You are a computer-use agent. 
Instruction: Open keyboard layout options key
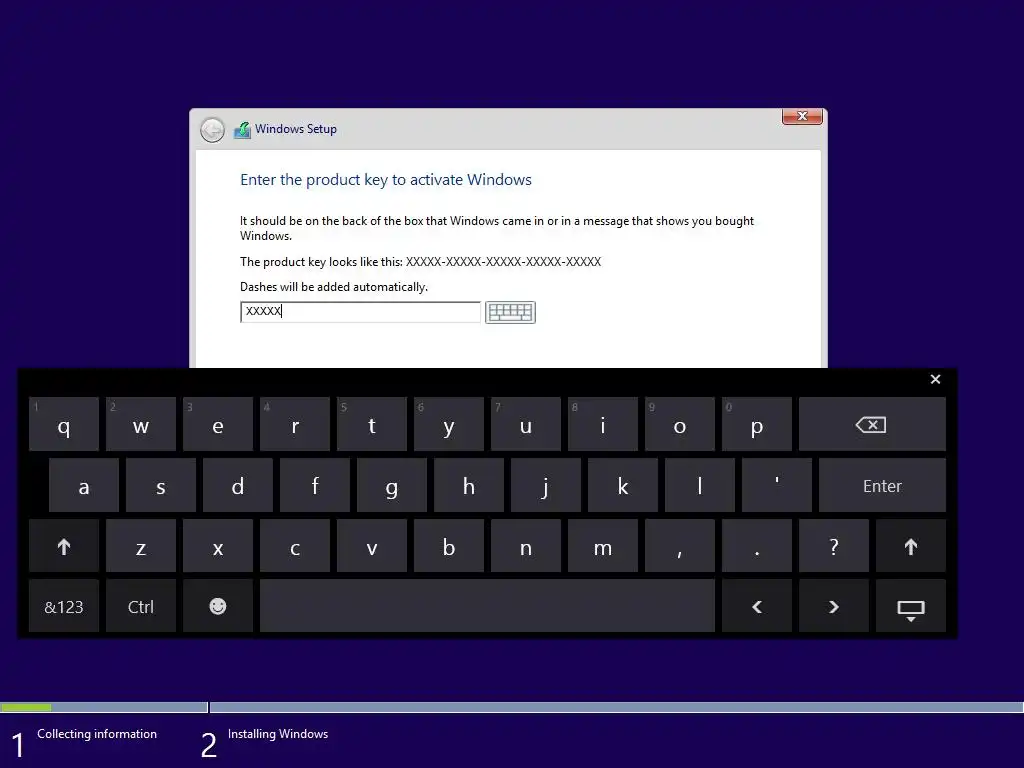click(911, 607)
